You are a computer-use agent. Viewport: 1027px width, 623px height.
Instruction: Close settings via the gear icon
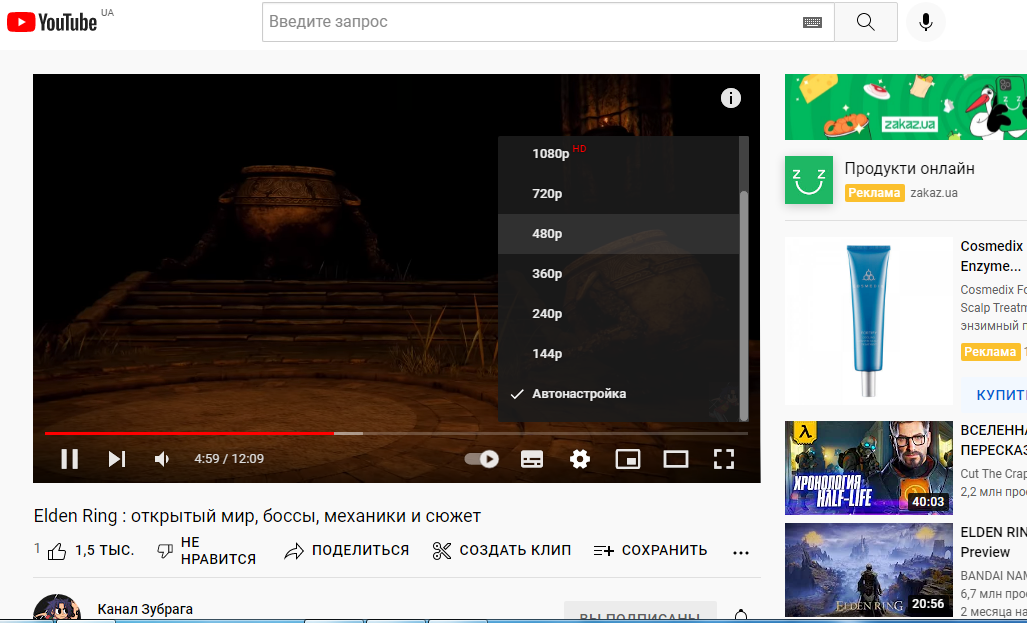[x=580, y=459]
